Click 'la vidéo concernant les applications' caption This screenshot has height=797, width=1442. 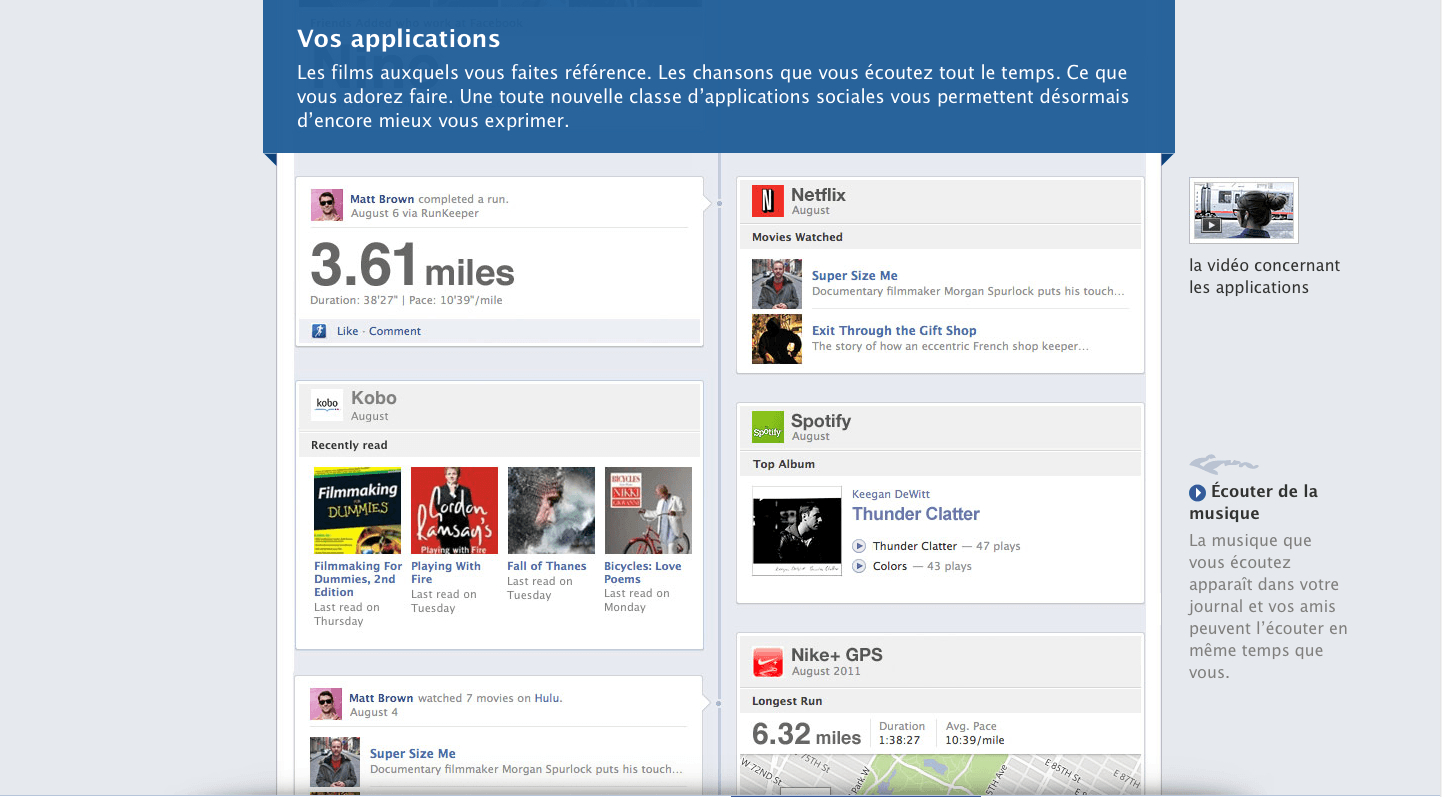pyautogui.click(x=1265, y=276)
